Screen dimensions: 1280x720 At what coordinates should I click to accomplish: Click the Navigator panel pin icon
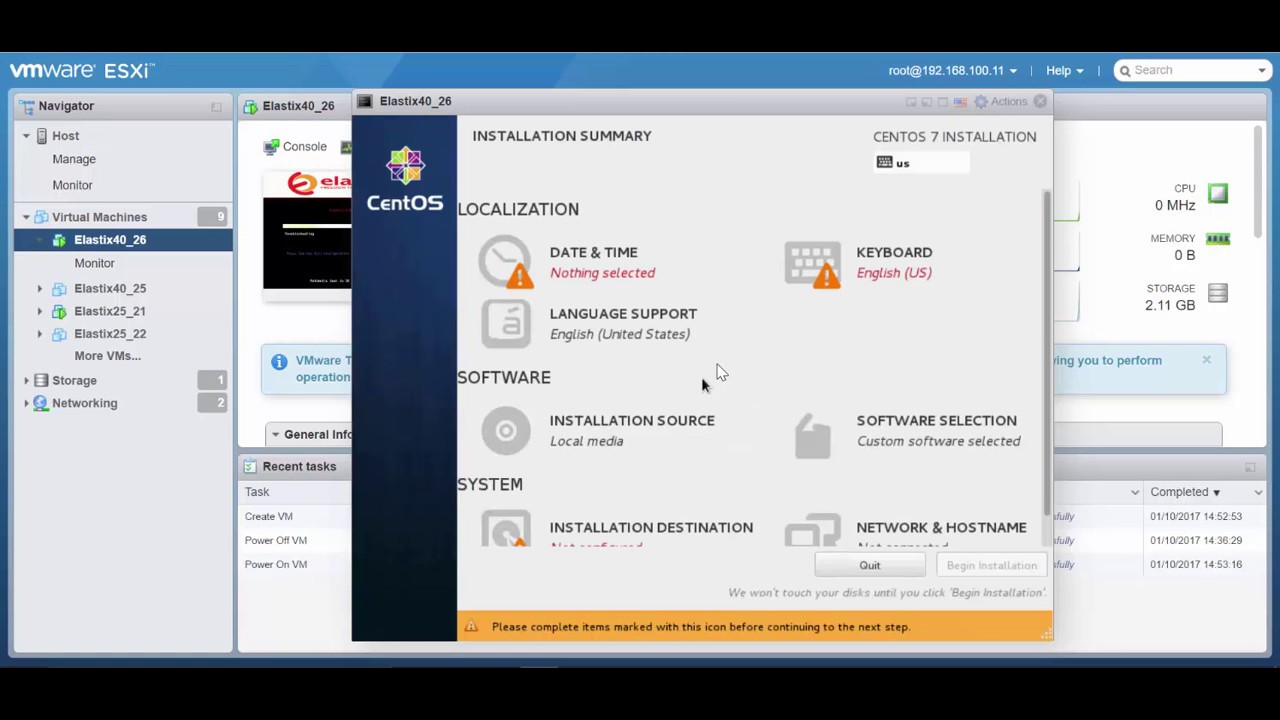coord(216,106)
